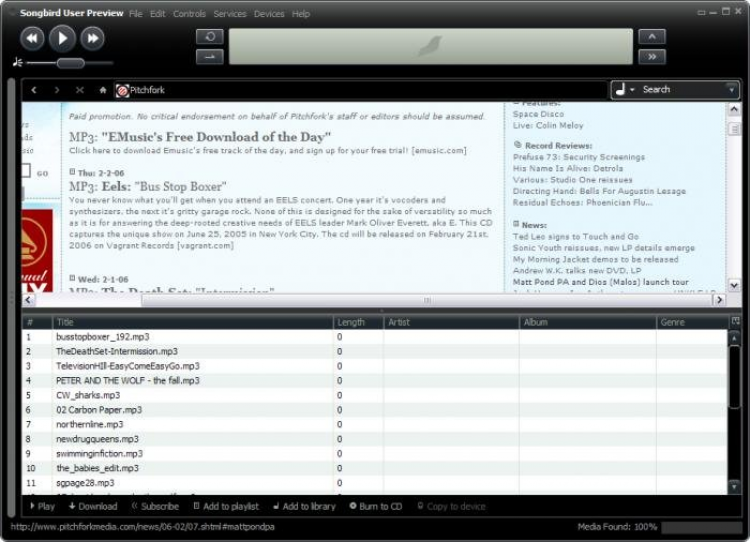Click the volume slider handle

tap(70, 63)
